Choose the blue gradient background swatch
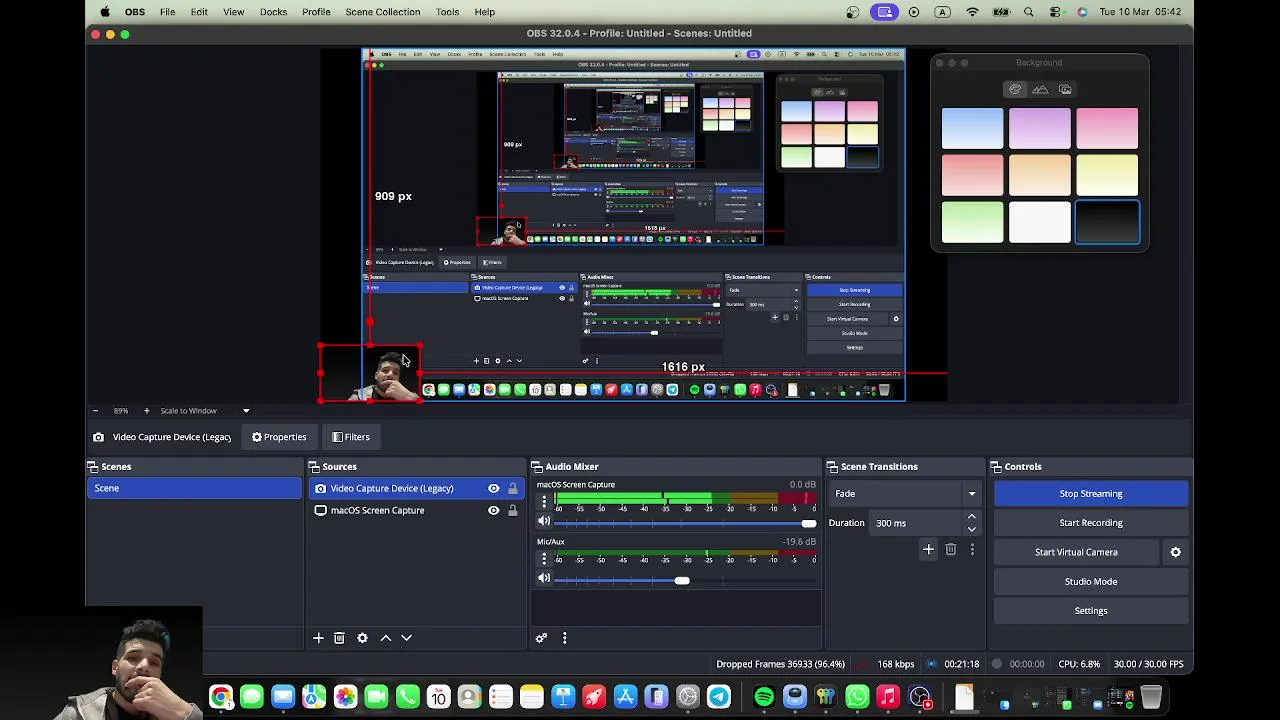 [972, 127]
